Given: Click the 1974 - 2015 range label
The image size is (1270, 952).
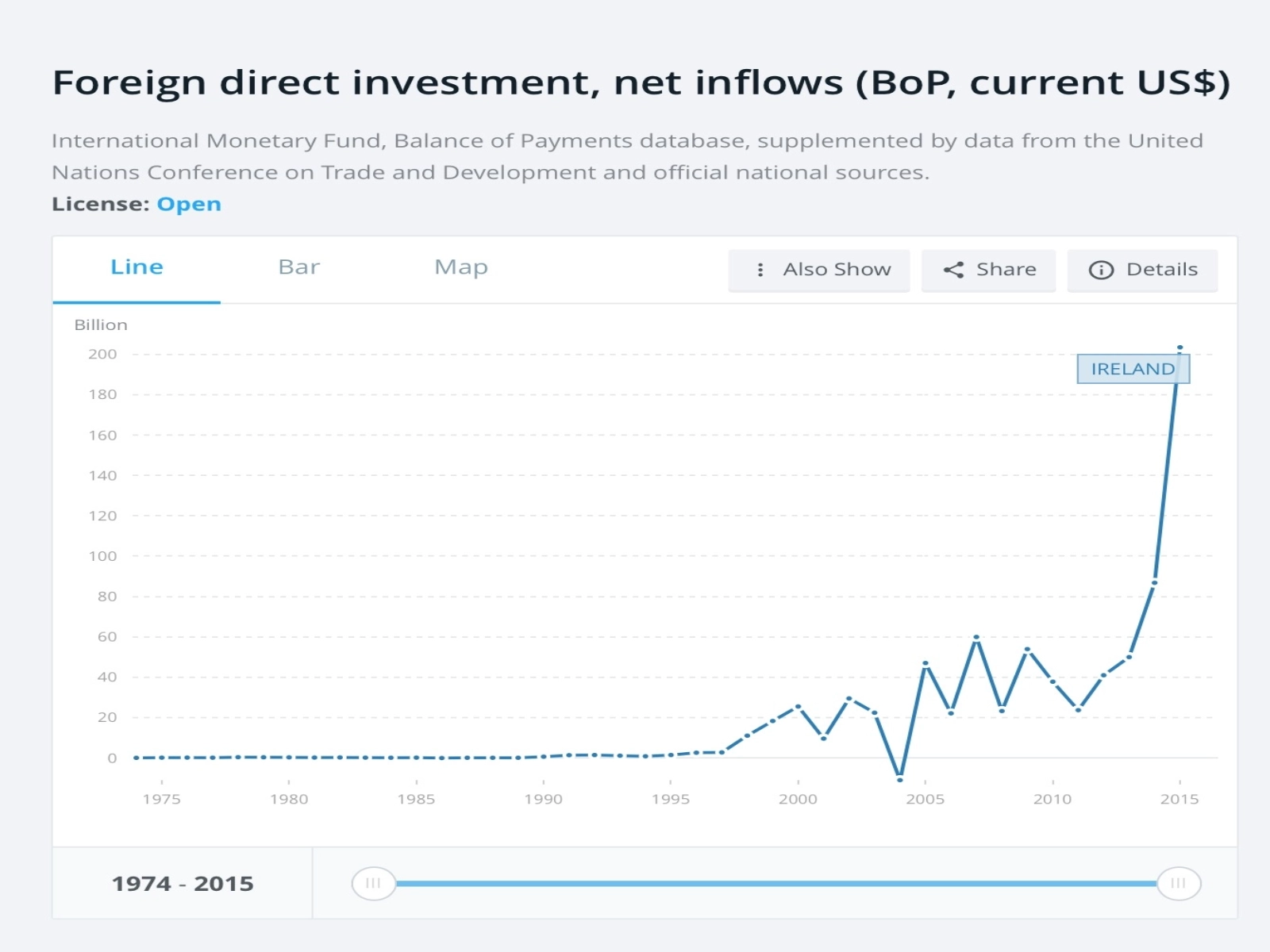Looking at the screenshot, I should [183, 883].
